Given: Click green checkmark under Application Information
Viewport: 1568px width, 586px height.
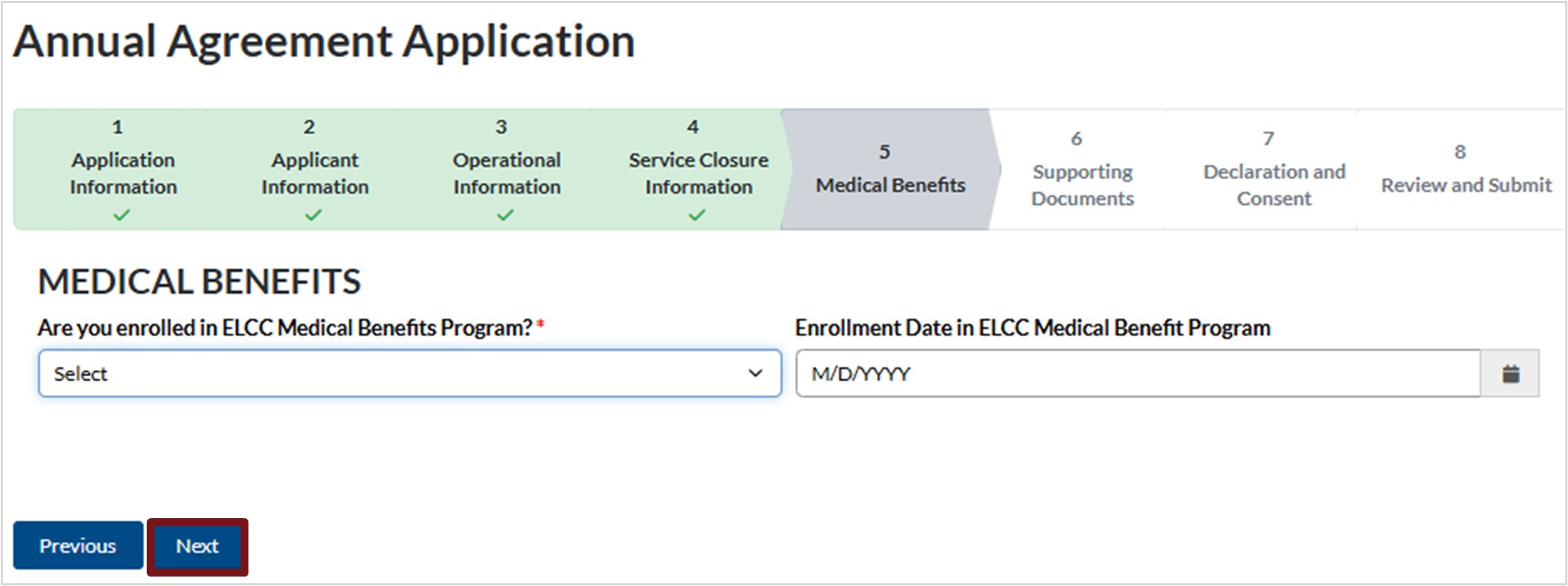Looking at the screenshot, I should coord(121,215).
